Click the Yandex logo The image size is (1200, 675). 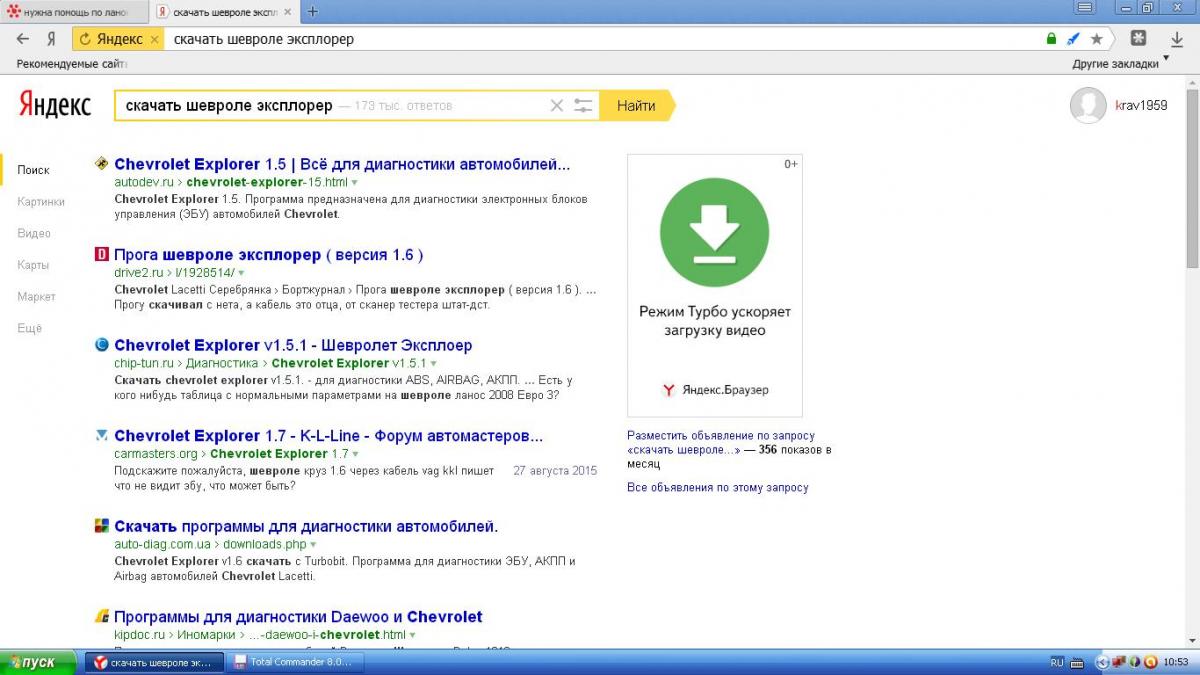coord(55,104)
